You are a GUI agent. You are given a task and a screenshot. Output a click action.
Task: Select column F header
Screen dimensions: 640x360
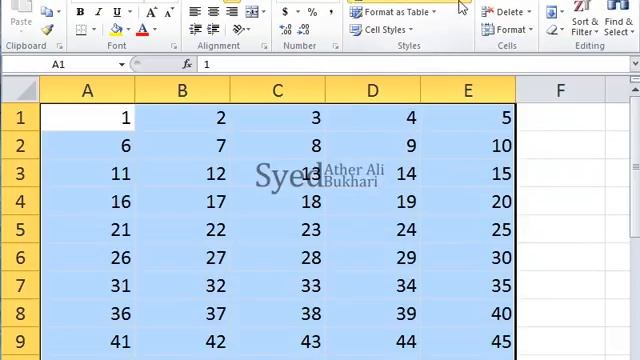561,90
